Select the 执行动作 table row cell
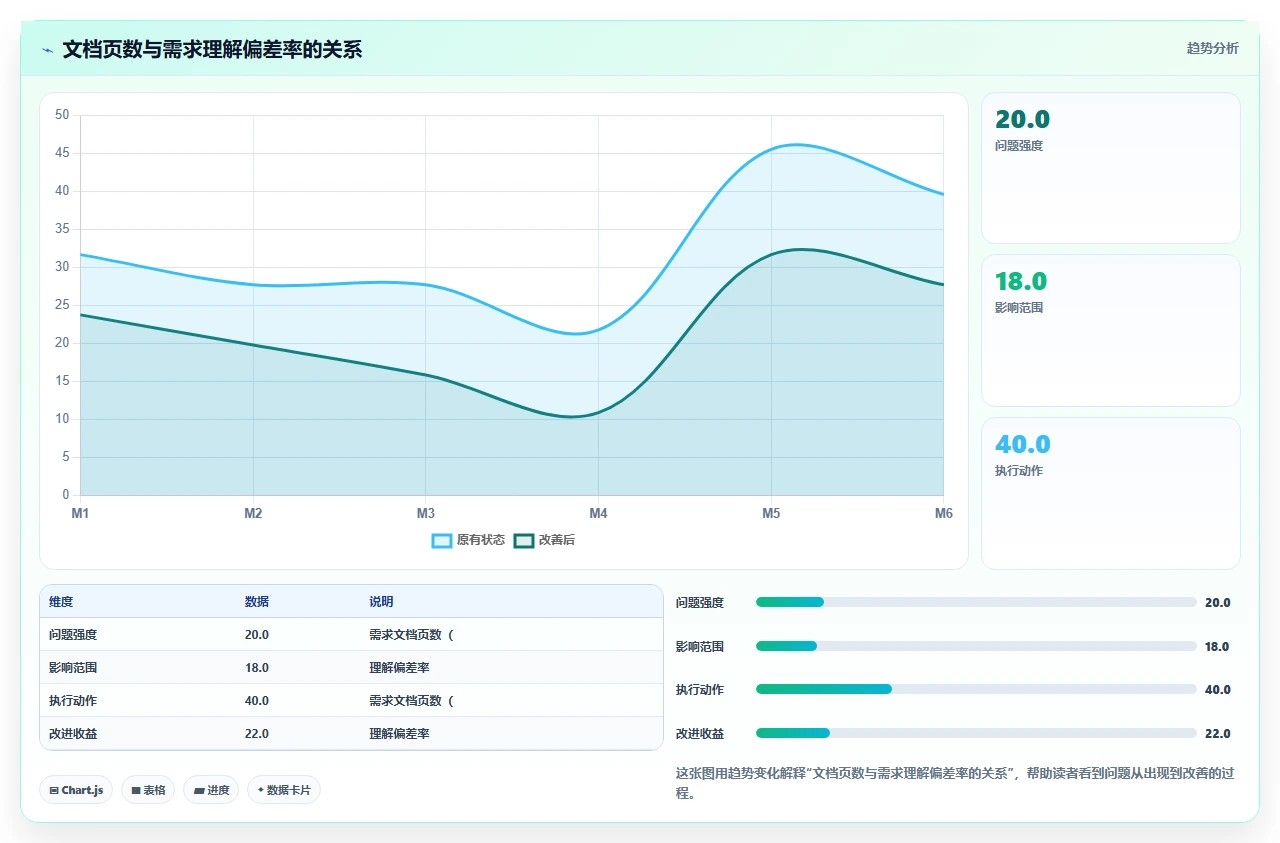The height and width of the screenshot is (843, 1280). pos(73,700)
